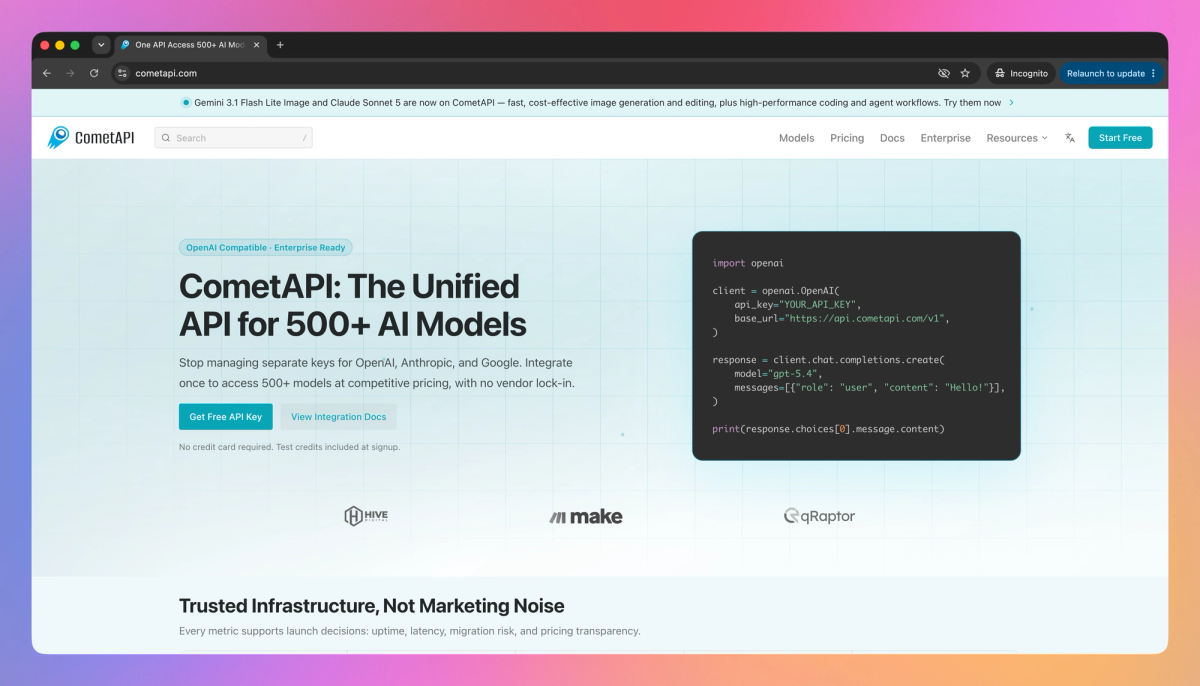Click the announcement banner arrow chevron
Viewport: 1200px width, 686px height.
click(x=1011, y=102)
